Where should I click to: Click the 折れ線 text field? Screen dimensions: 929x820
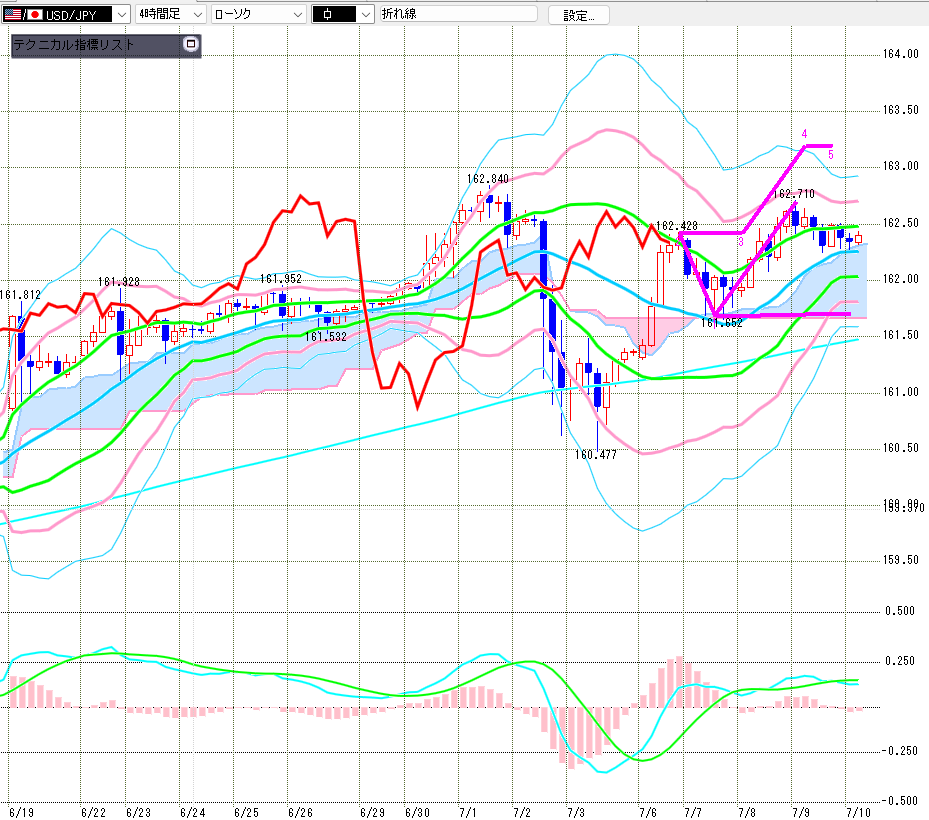459,14
